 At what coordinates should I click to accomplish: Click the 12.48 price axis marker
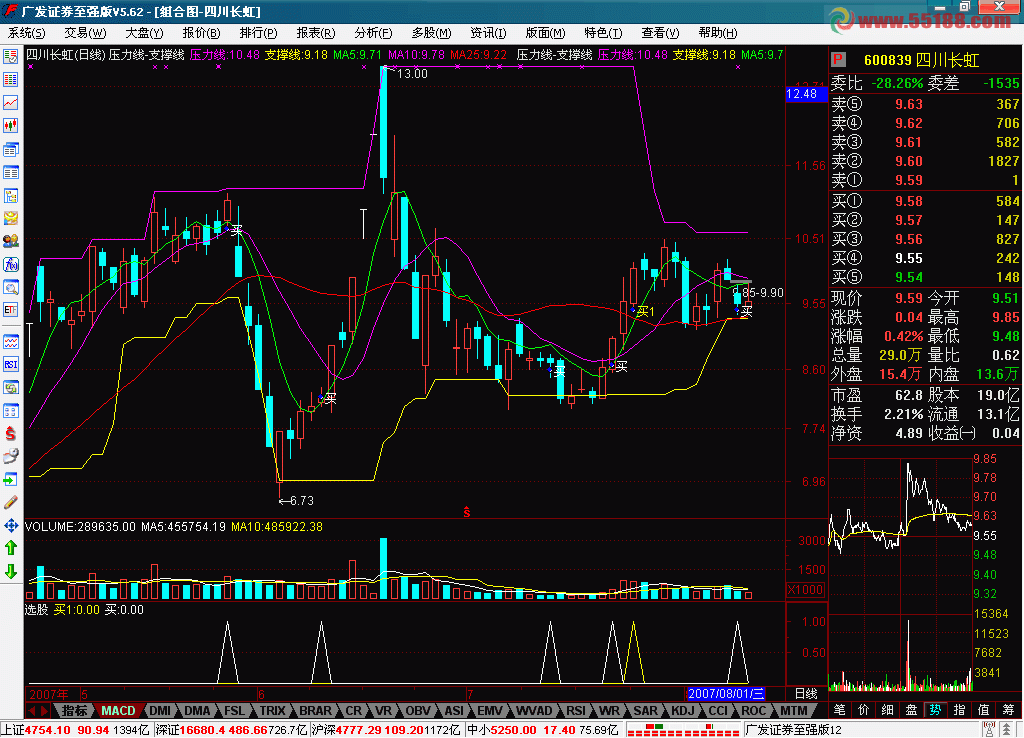click(x=807, y=94)
